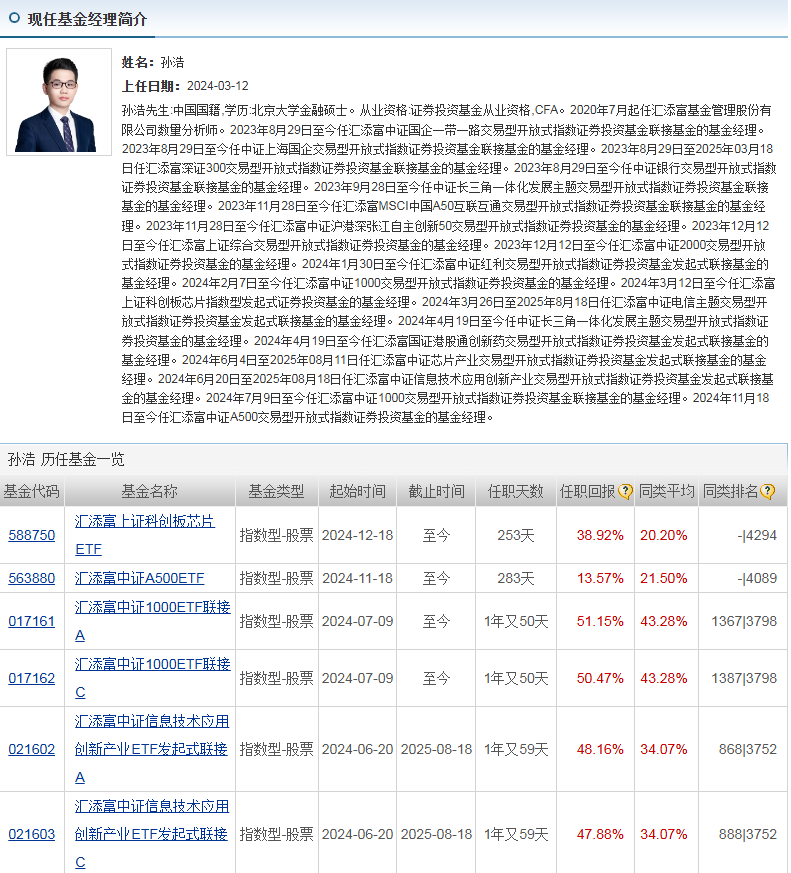The height and width of the screenshot is (873, 791).
Task: Click the appointment date 2024-03-12
Action: pyautogui.click(x=218, y=86)
